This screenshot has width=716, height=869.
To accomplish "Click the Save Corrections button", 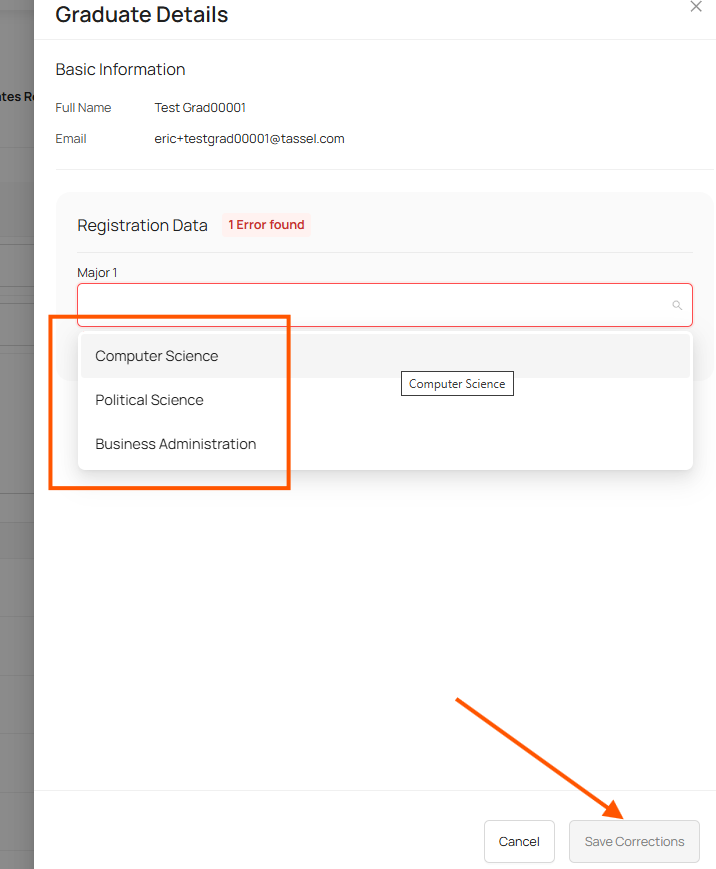I will coord(634,841).
